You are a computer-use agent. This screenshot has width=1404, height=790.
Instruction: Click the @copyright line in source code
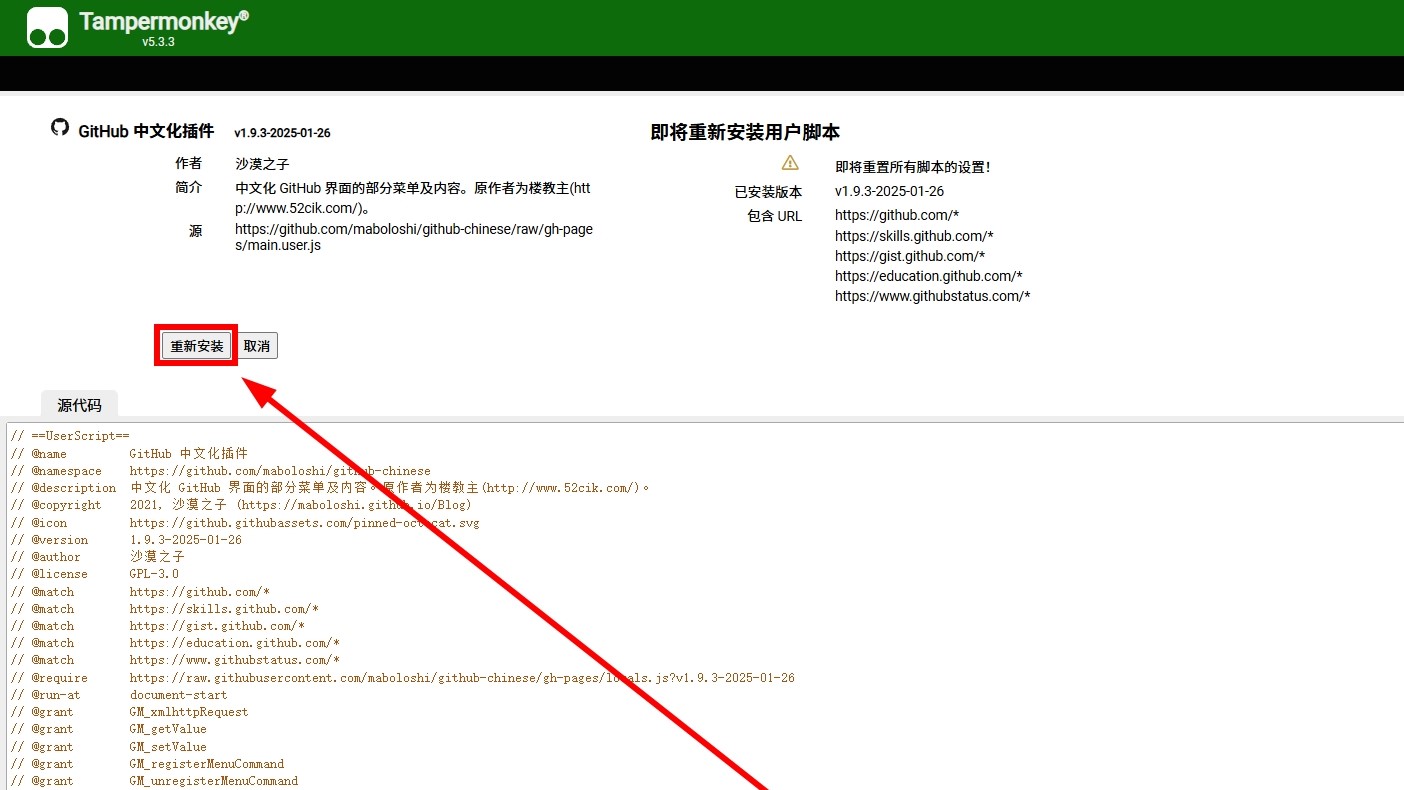(x=241, y=505)
